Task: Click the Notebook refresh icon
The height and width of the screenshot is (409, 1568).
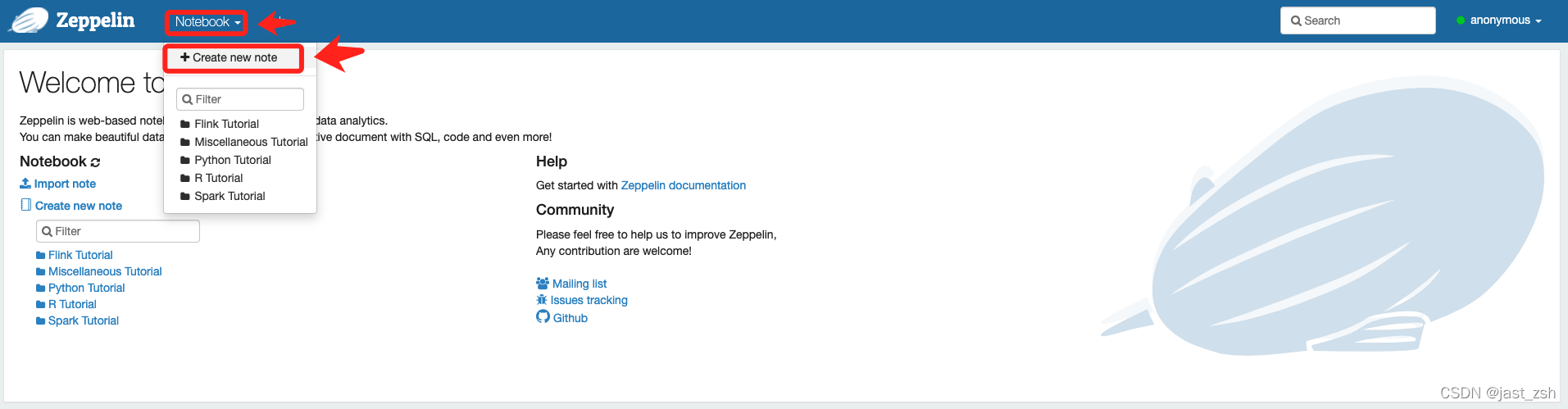Action: (x=96, y=162)
